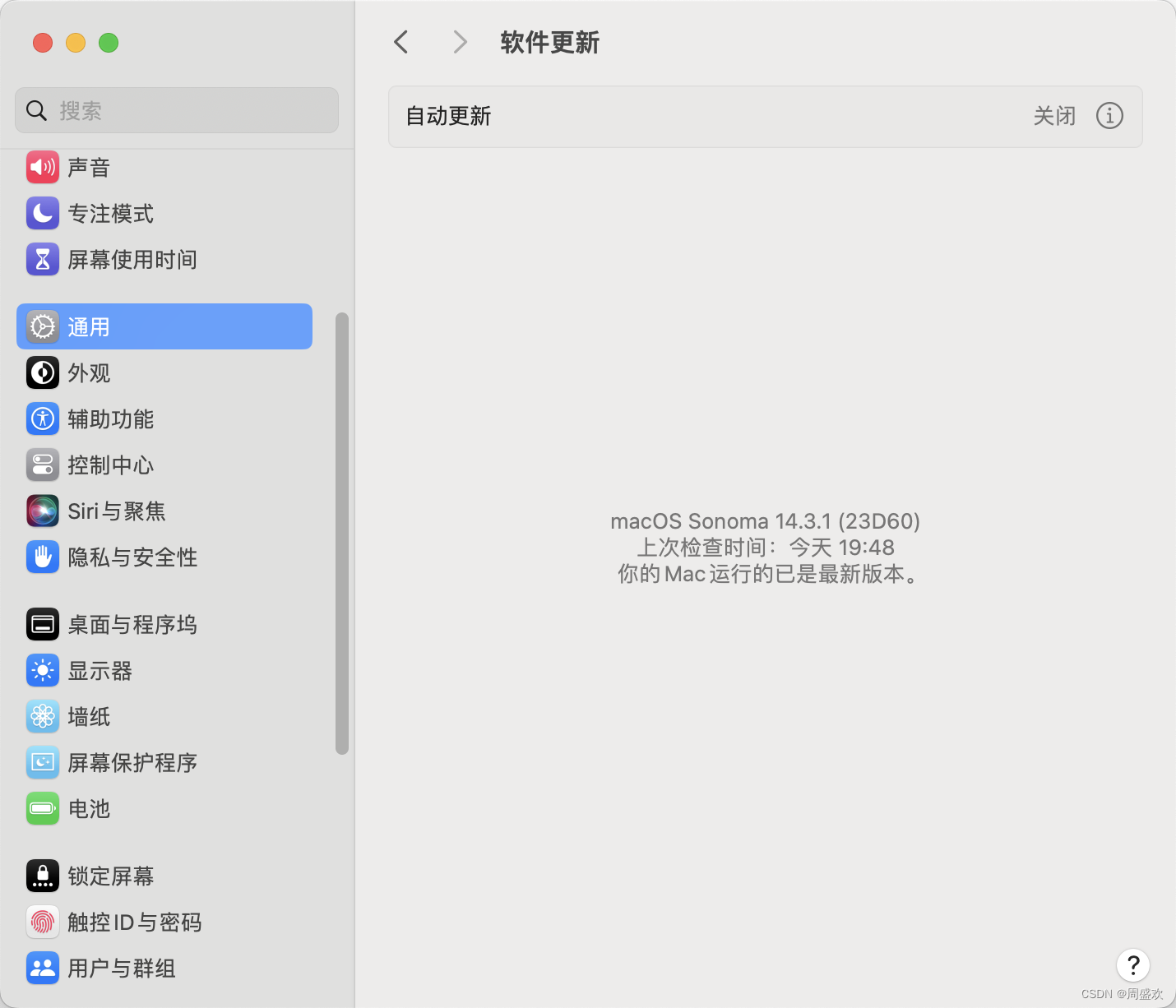
Task: Open 触控ID与密码 settings label
Action: pyautogui.click(x=135, y=922)
